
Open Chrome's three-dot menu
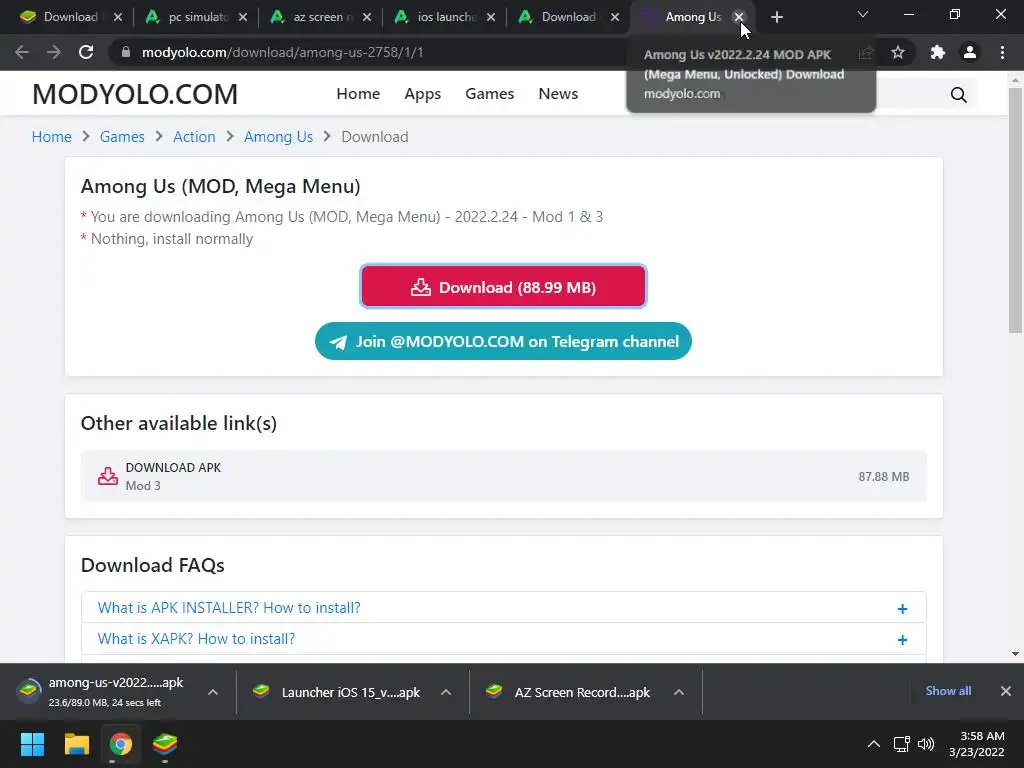pyautogui.click(x=1002, y=52)
